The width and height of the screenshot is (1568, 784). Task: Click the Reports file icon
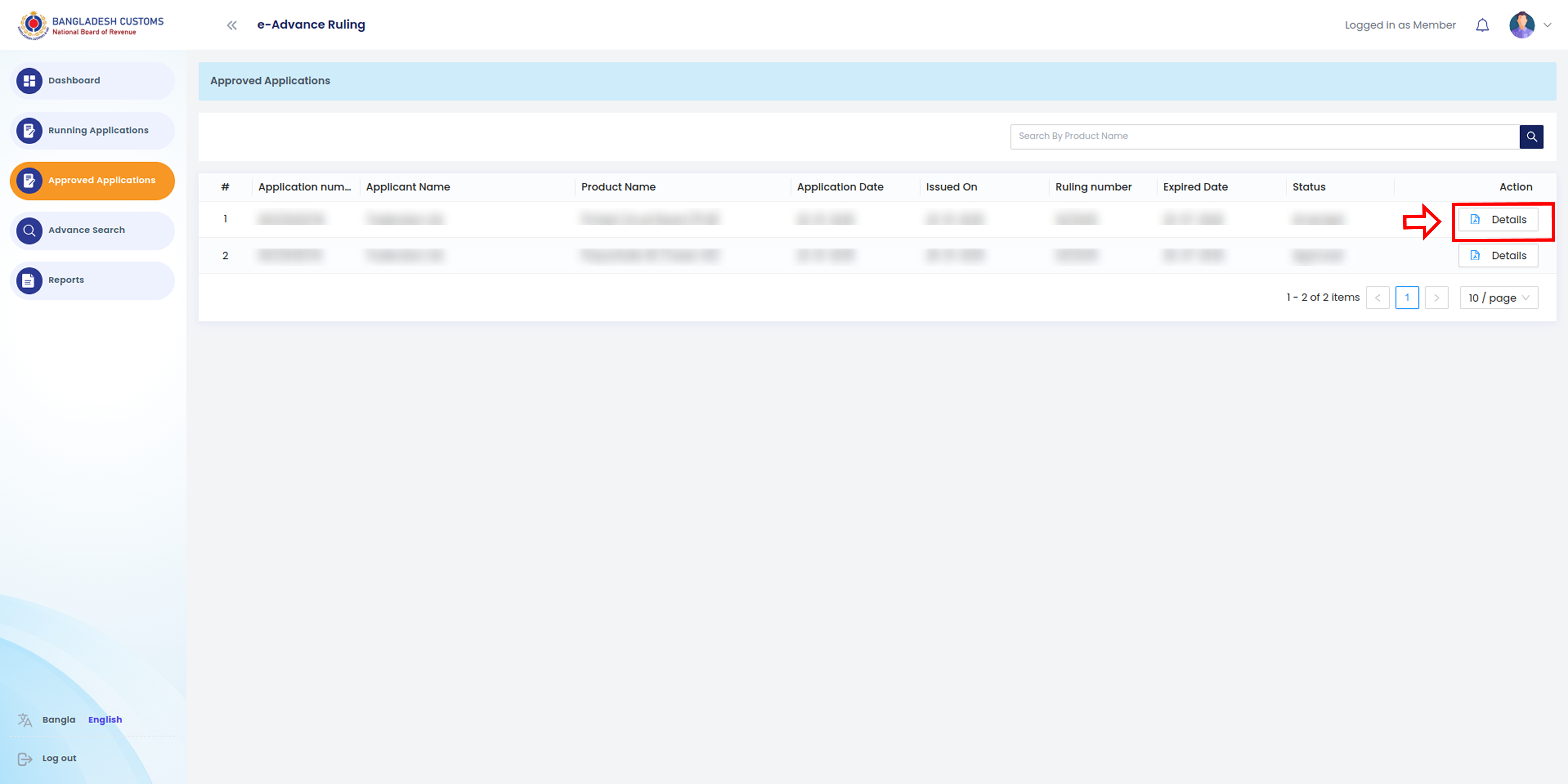pos(29,280)
